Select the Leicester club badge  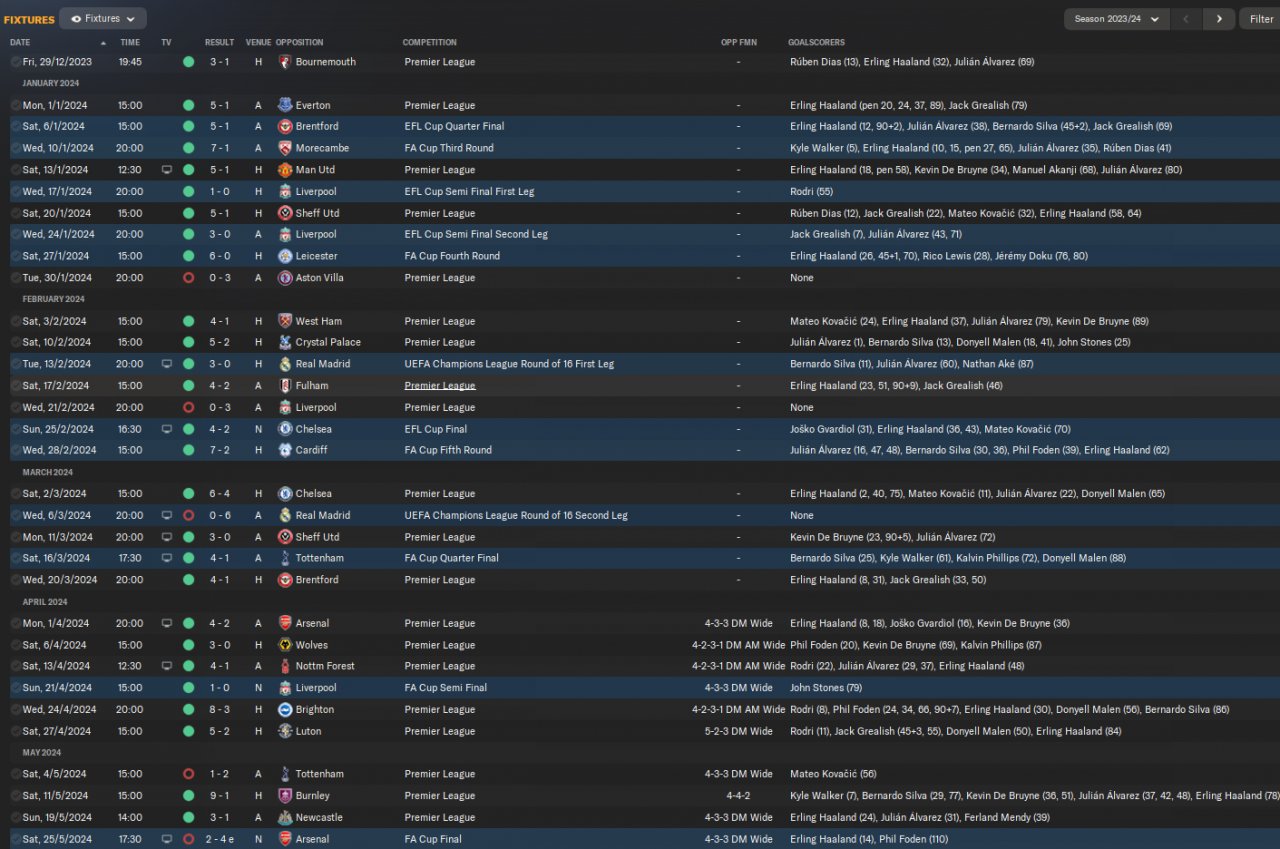285,256
